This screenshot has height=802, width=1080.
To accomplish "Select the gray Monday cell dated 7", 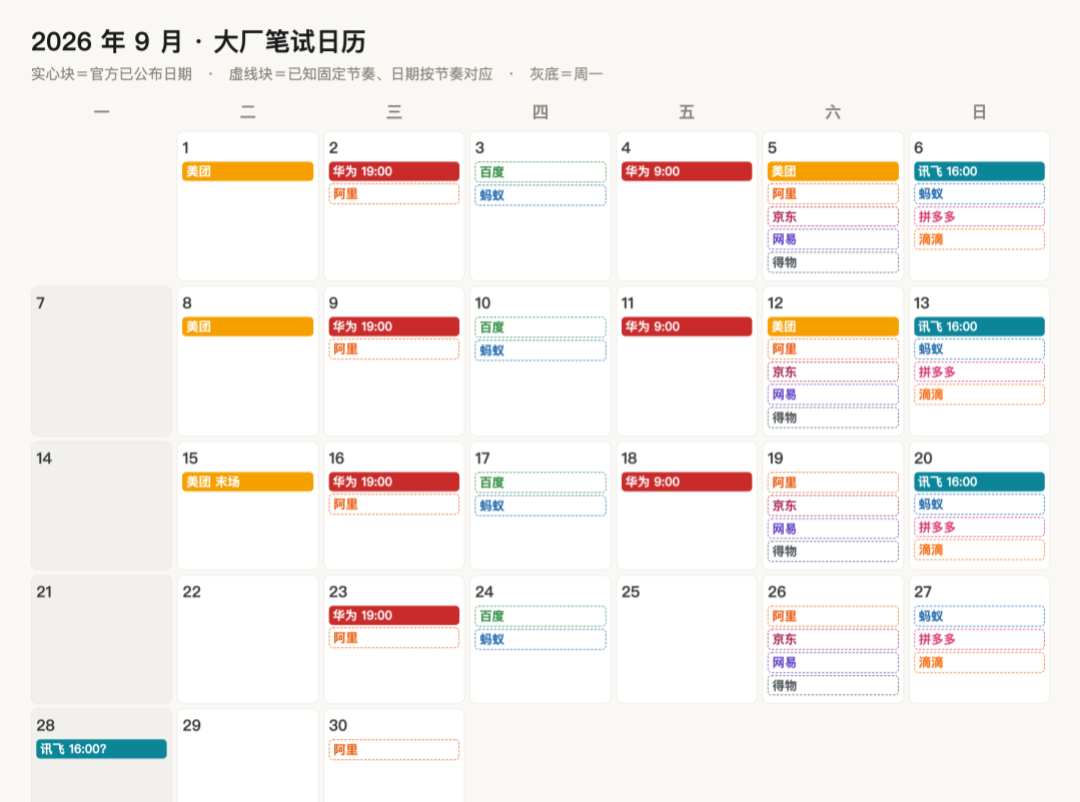I will (101, 361).
